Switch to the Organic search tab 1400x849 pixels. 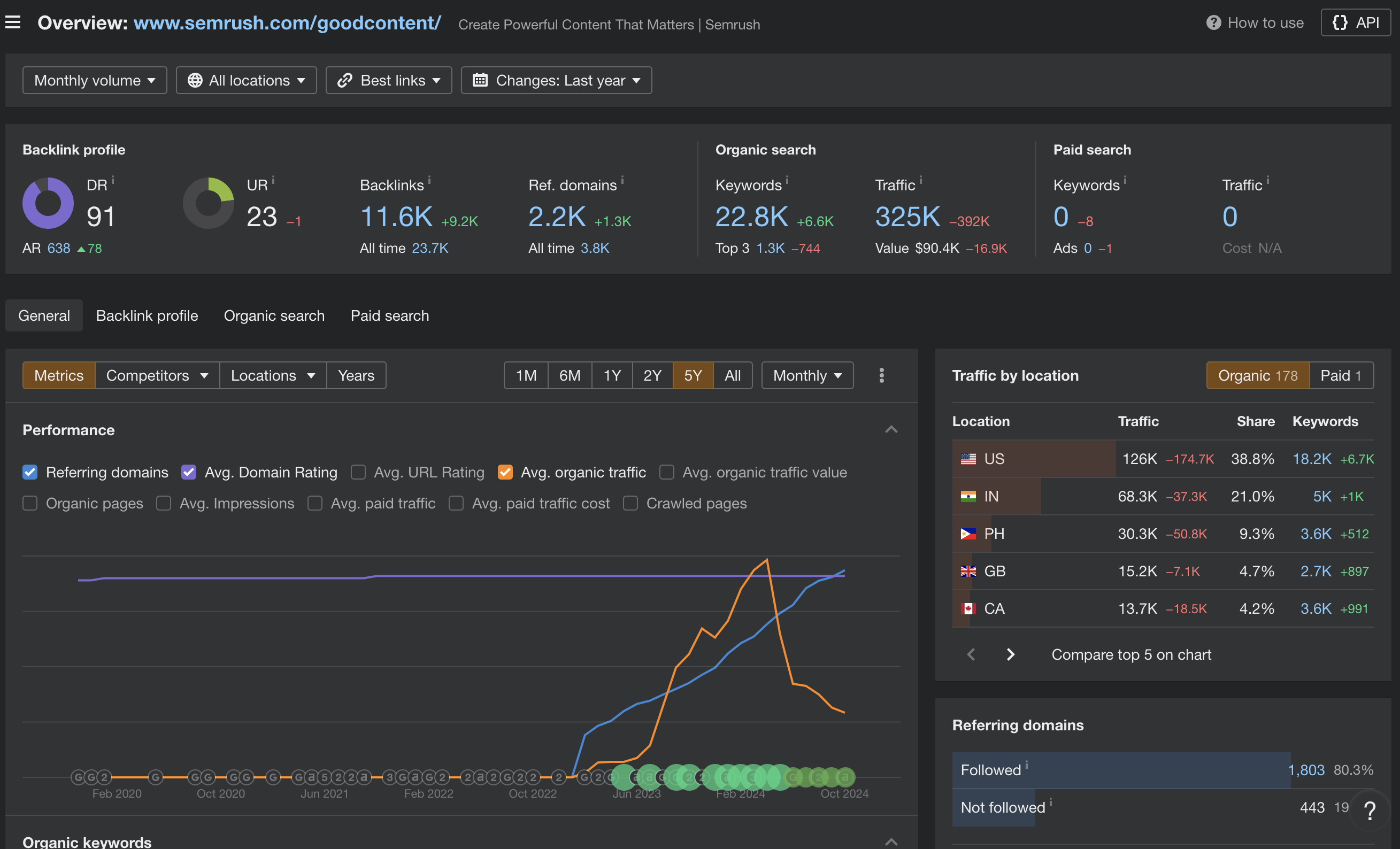point(274,316)
